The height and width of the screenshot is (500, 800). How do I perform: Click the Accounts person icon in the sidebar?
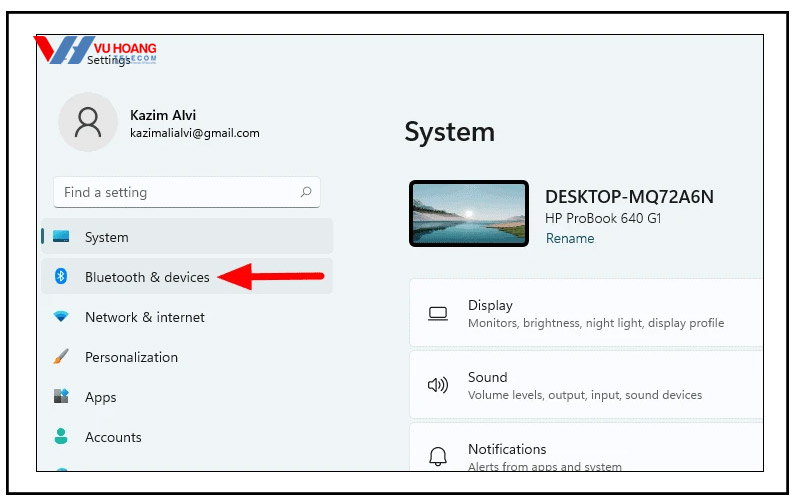pos(61,437)
